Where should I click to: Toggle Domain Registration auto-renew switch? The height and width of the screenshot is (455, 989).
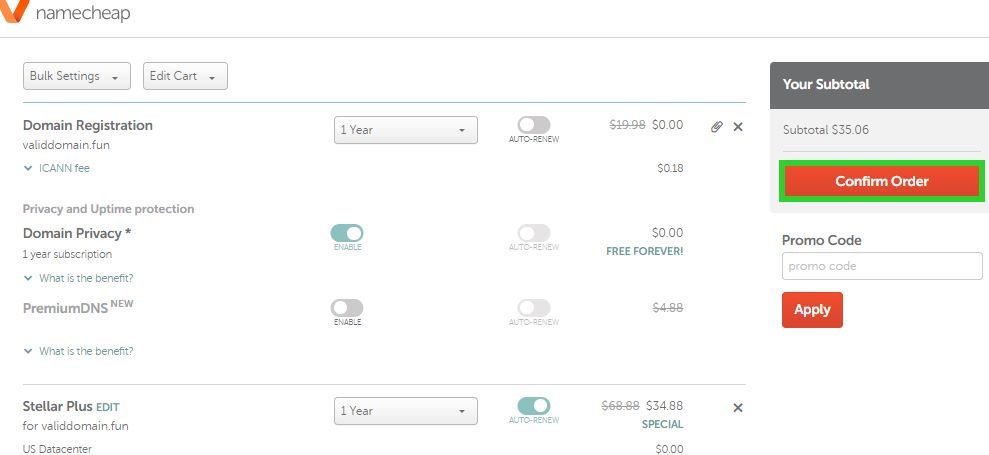[x=534, y=125]
